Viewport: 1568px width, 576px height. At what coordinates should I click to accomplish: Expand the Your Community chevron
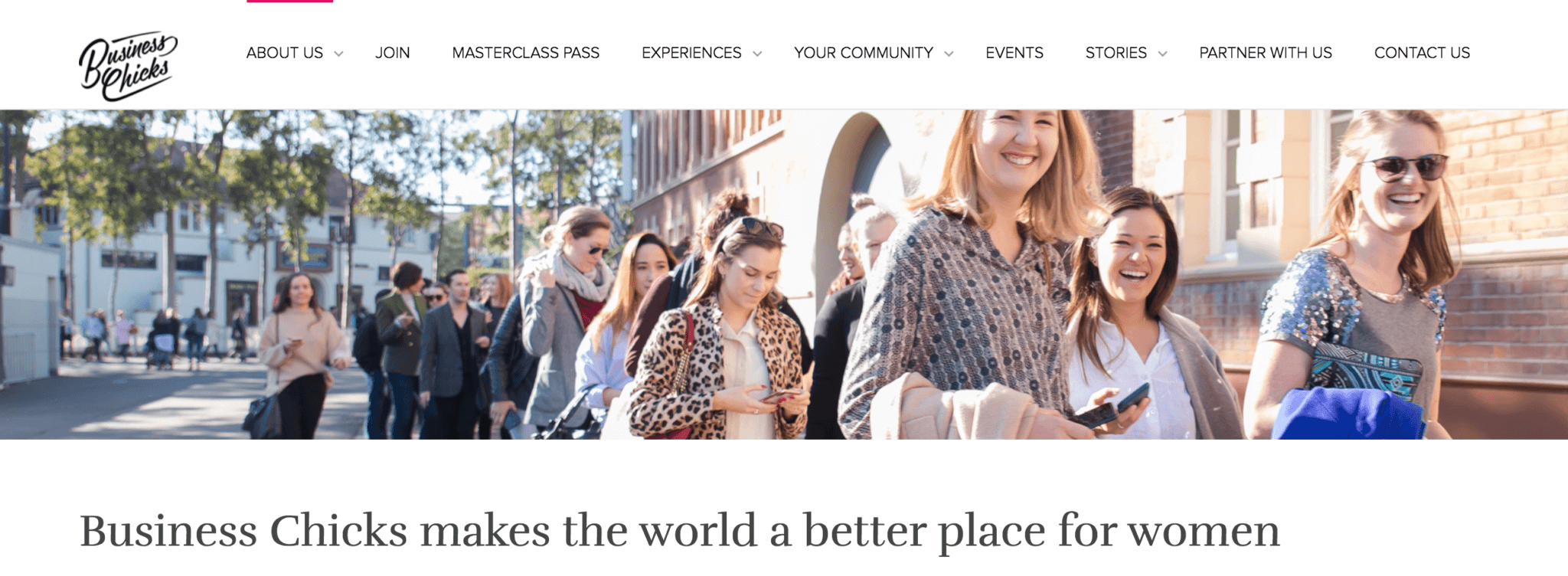pos(949,54)
